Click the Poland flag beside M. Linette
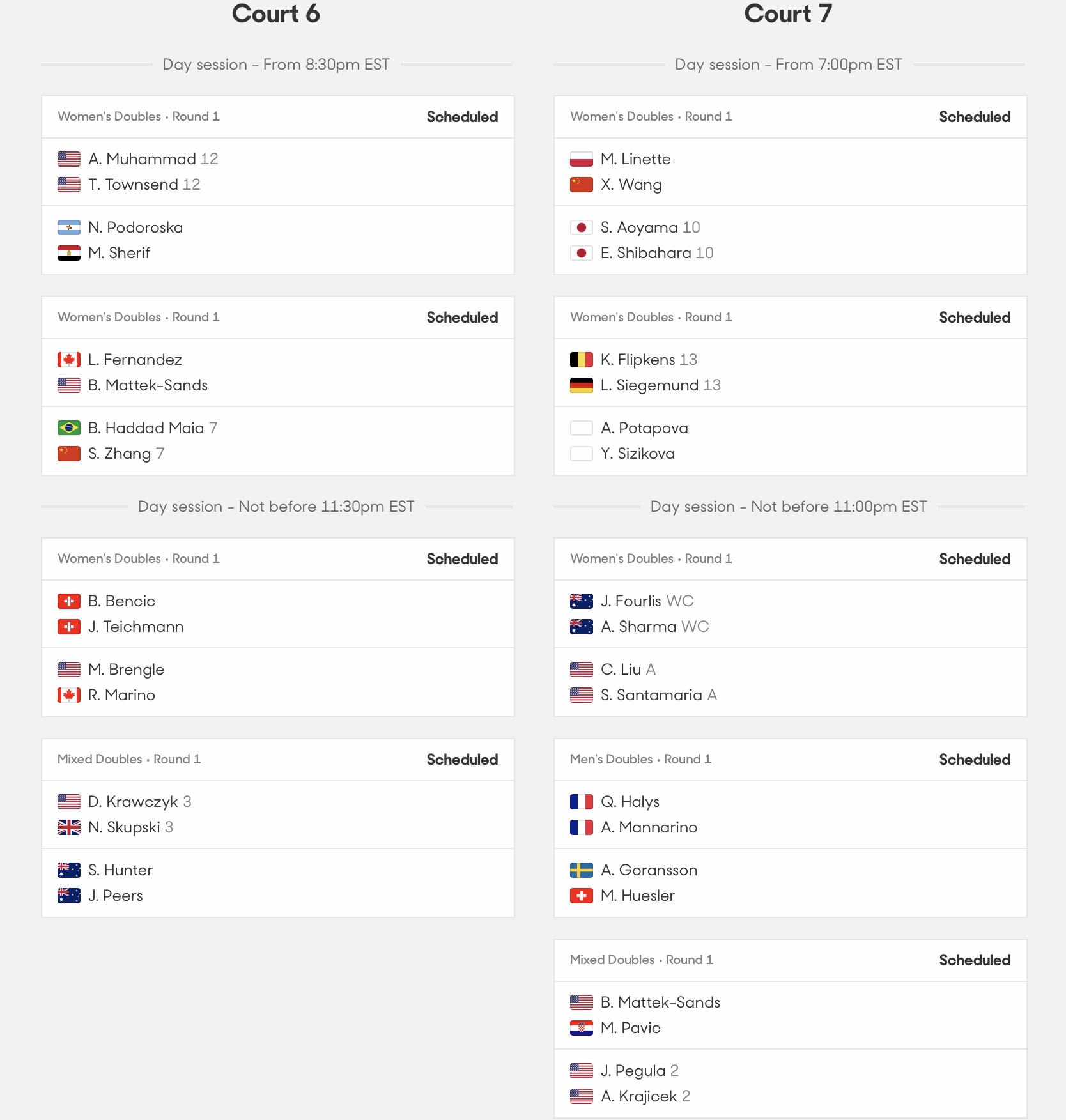 pos(581,159)
